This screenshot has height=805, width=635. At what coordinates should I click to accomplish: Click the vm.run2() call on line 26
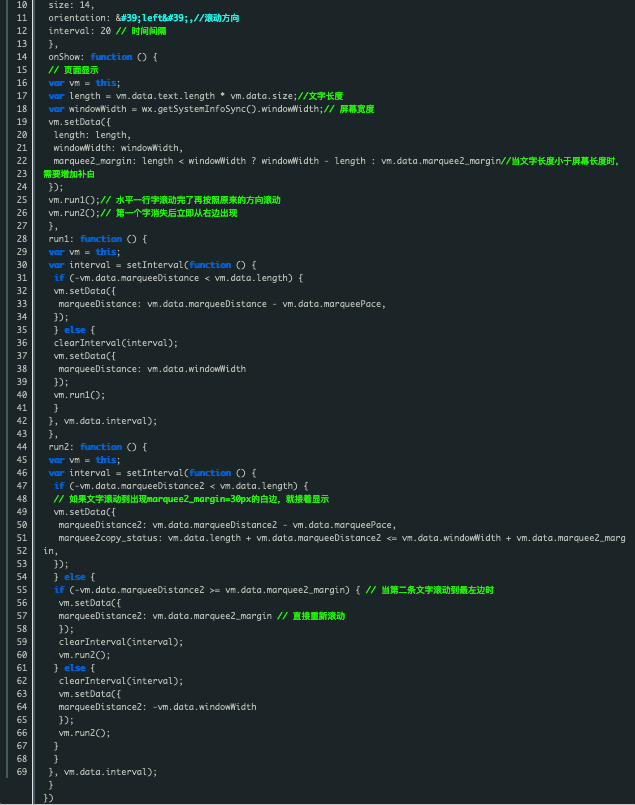coord(74,213)
